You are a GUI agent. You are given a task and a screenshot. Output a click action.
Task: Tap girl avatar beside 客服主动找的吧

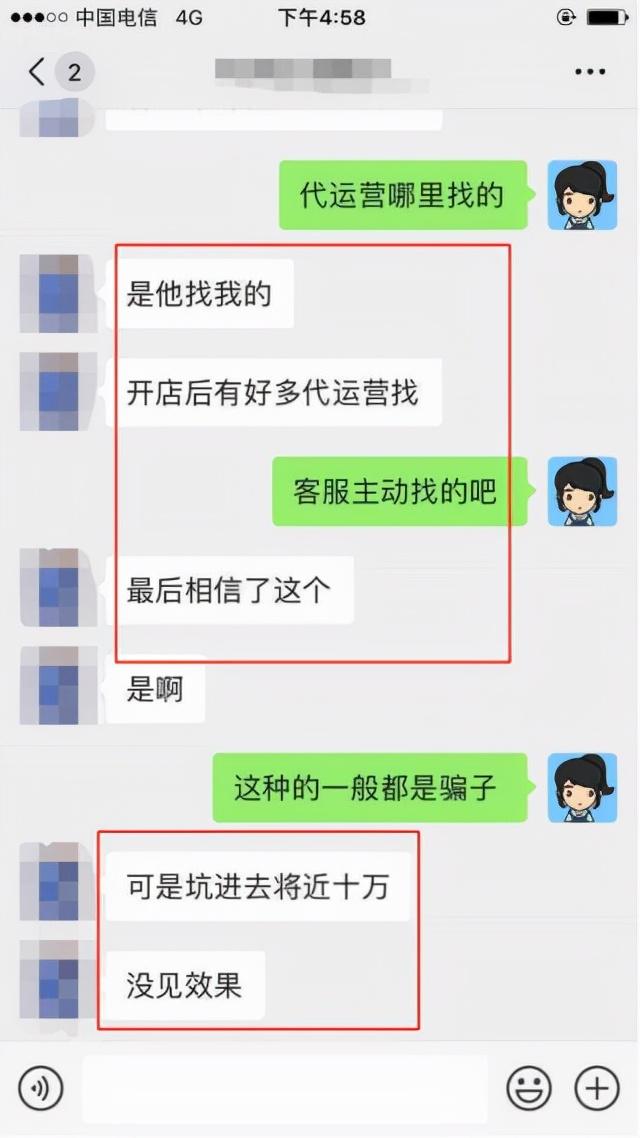click(582, 491)
